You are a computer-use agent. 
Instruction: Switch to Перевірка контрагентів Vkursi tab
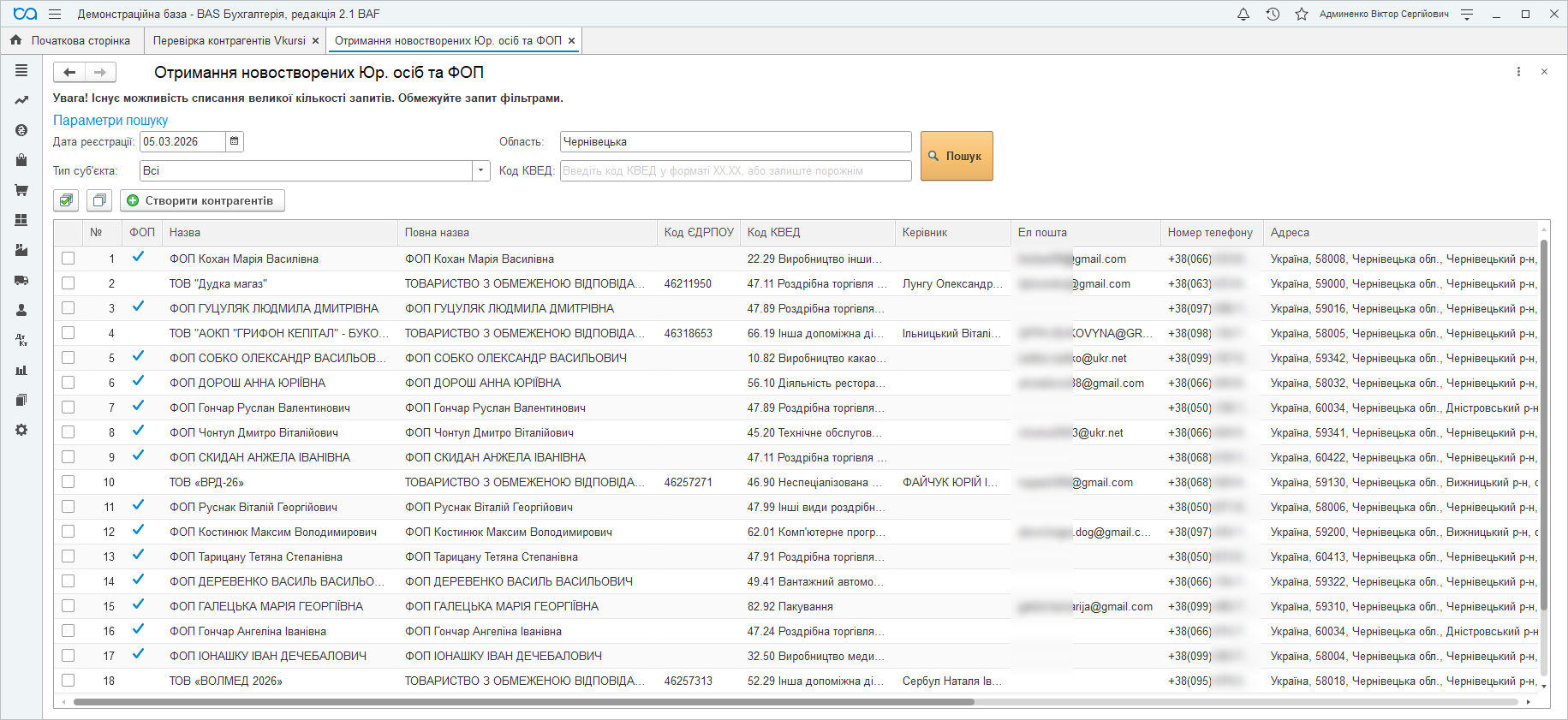click(x=229, y=40)
